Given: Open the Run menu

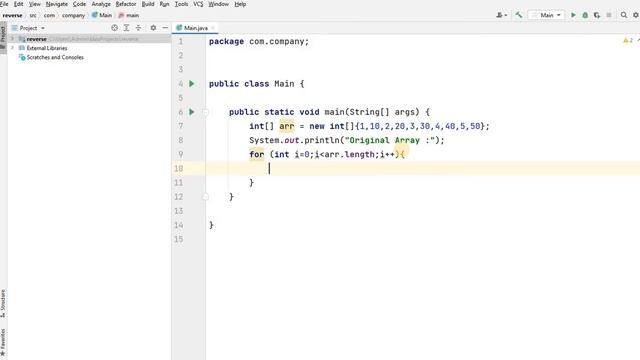Looking at the screenshot, I should (x=164, y=4).
